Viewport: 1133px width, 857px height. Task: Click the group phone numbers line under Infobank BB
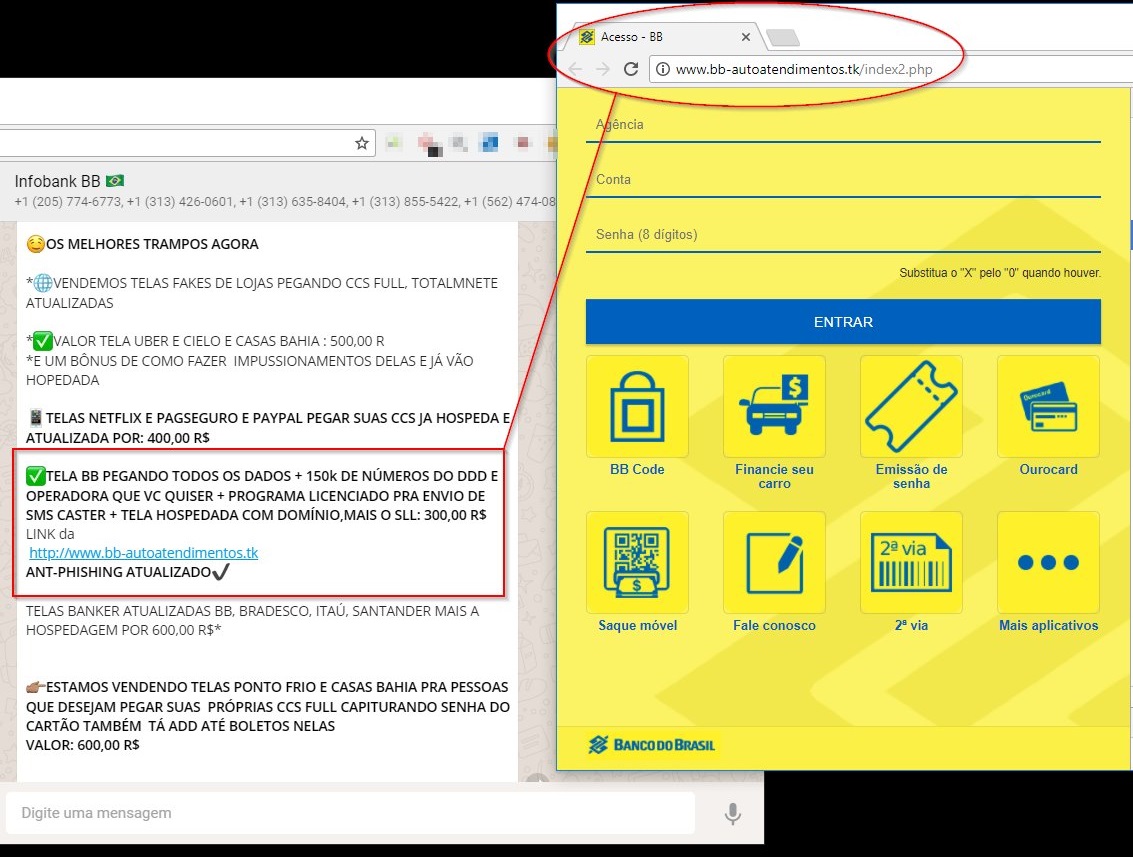tap(285, 202)
